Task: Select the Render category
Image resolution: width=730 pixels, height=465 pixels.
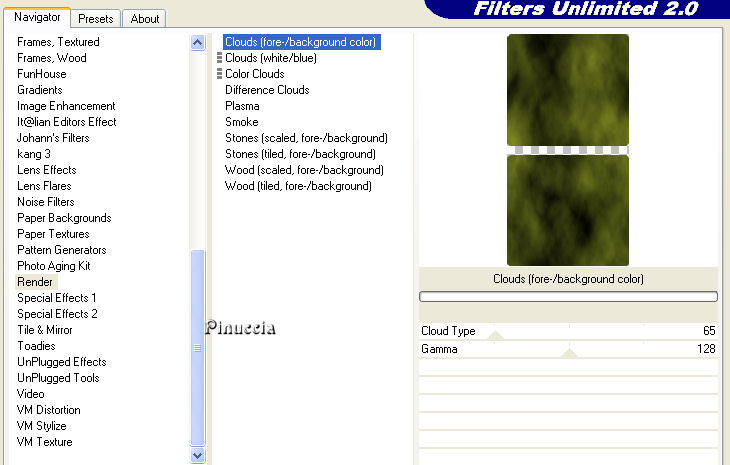Action: [x=35, y=282]
